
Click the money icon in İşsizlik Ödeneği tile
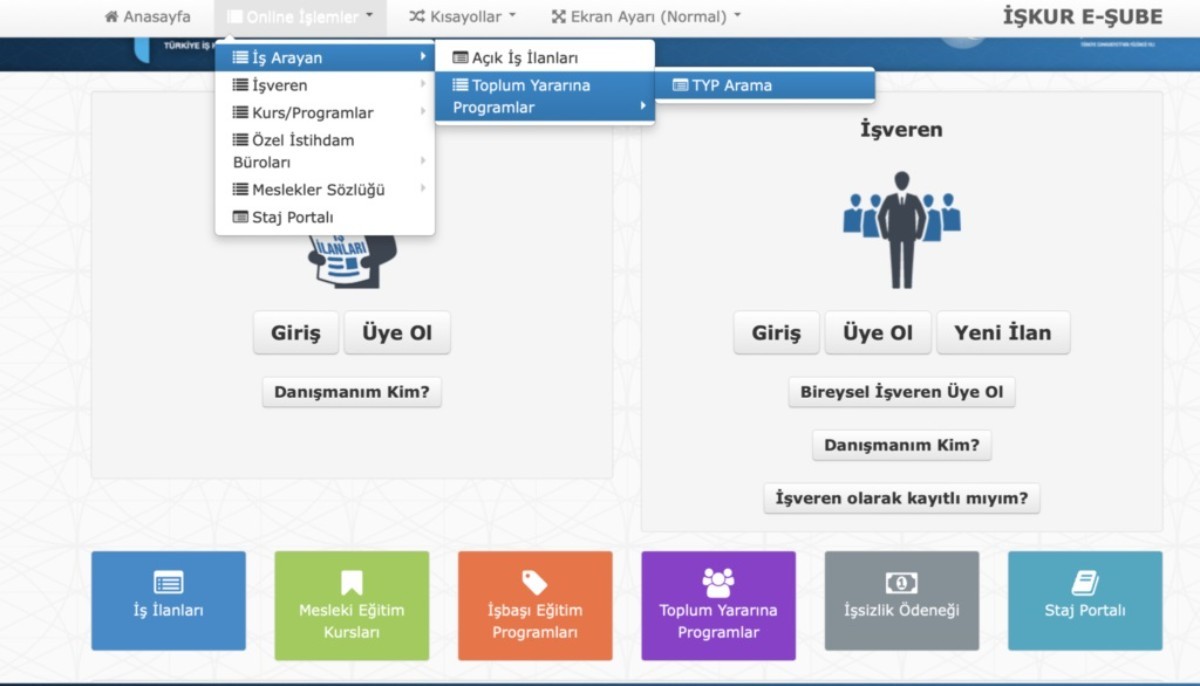(902, 583)
